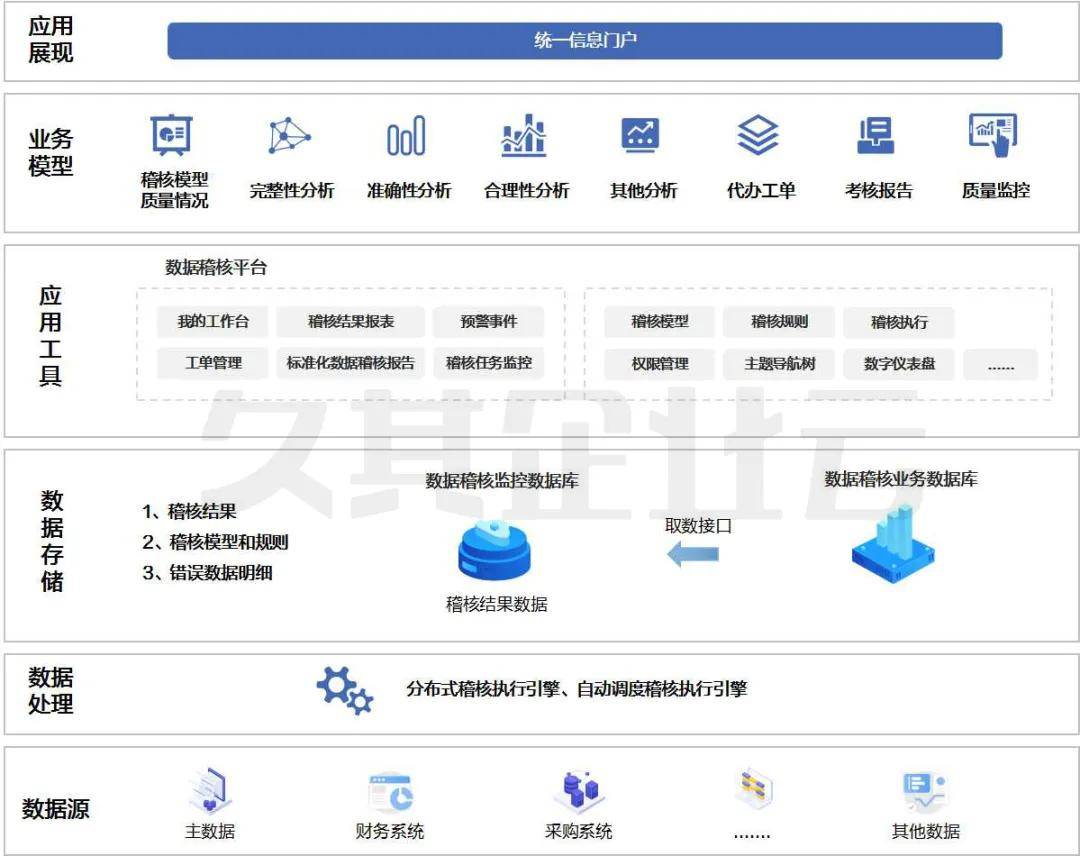Open 主题导航树 tool button

pos(779,364)
